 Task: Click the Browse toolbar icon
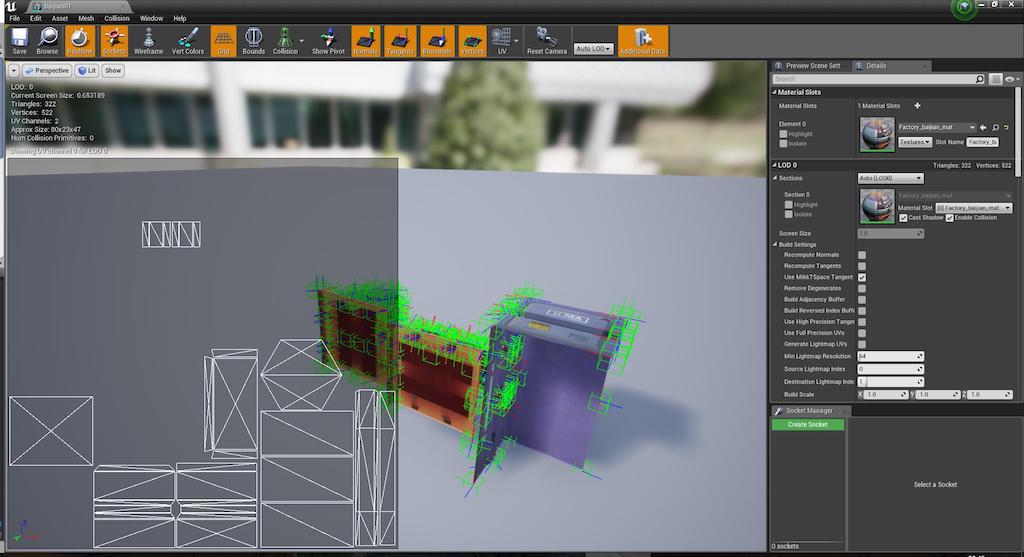pyautogui.click(x=47, y=41)
